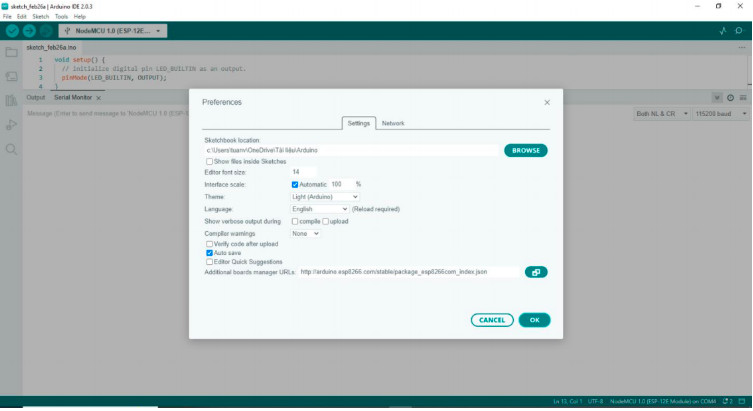753x411 pixels.
Task: Open the Sketch menu
Action: pyautogui.click(x=41, y=16)
